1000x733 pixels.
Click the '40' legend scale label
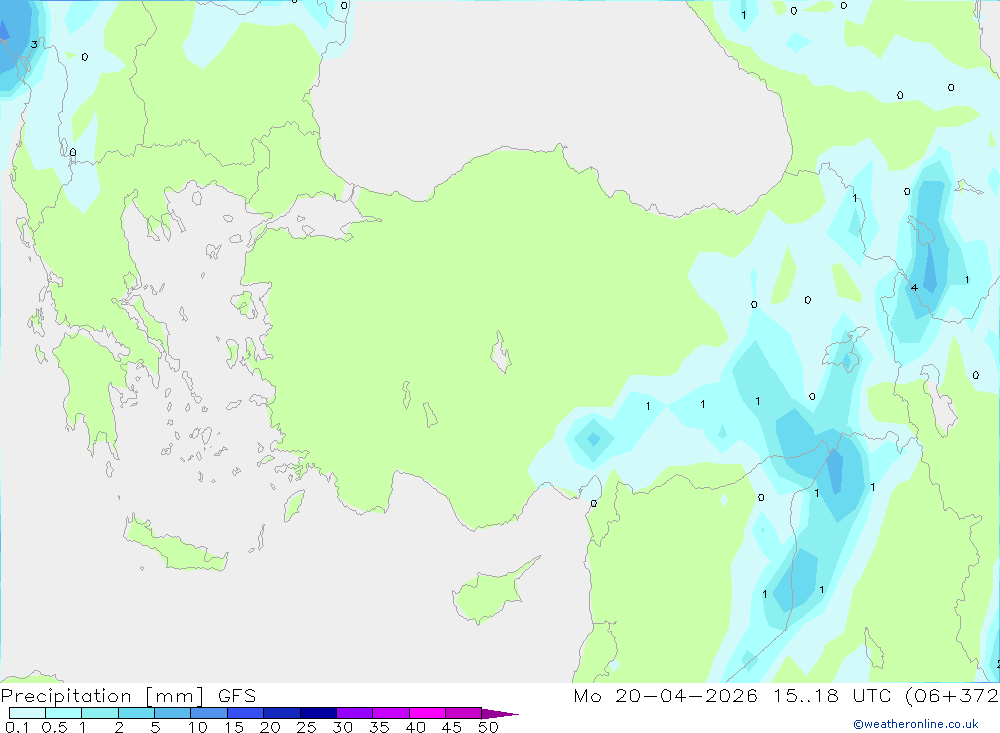[415, 727]
